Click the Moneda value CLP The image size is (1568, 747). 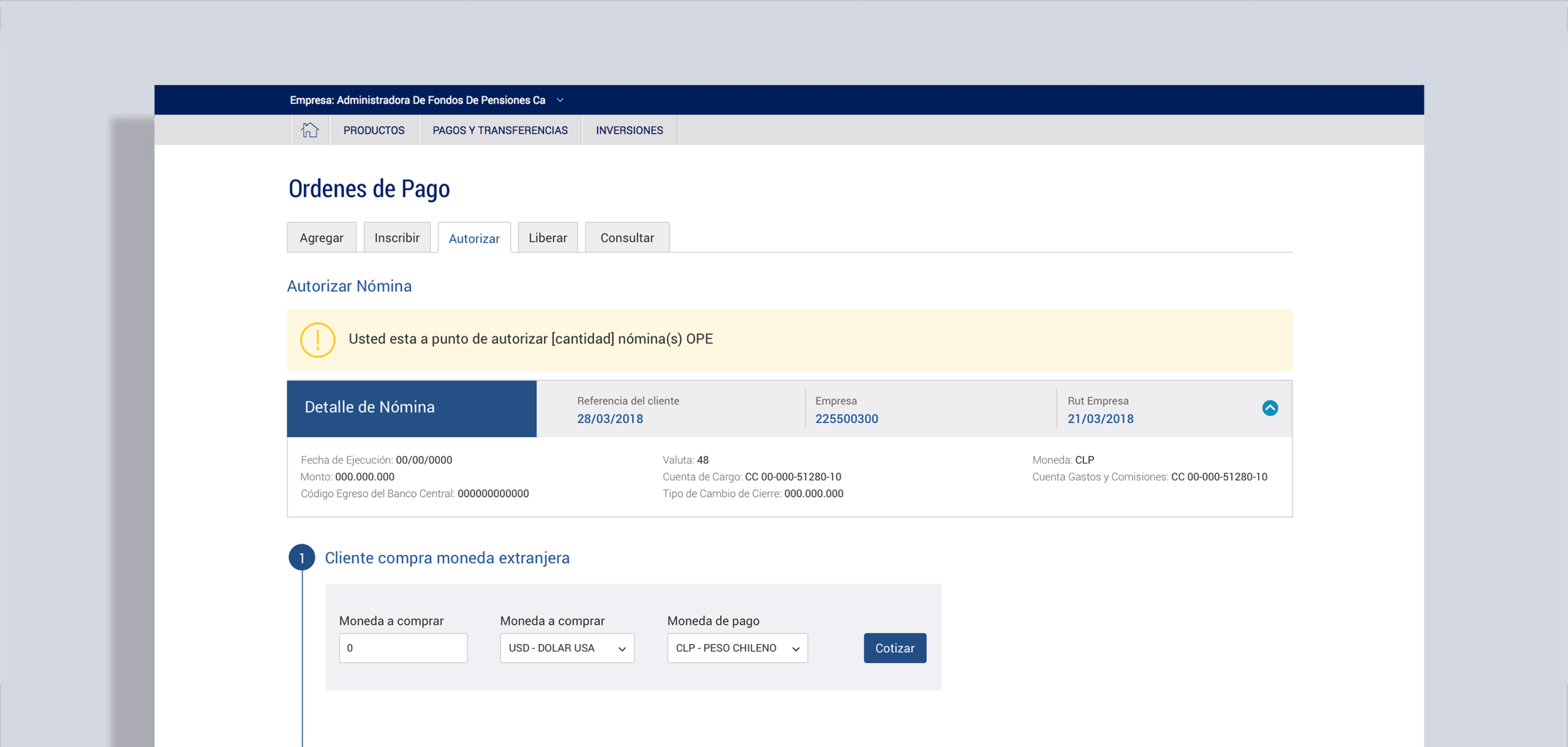click(1085, 460)
